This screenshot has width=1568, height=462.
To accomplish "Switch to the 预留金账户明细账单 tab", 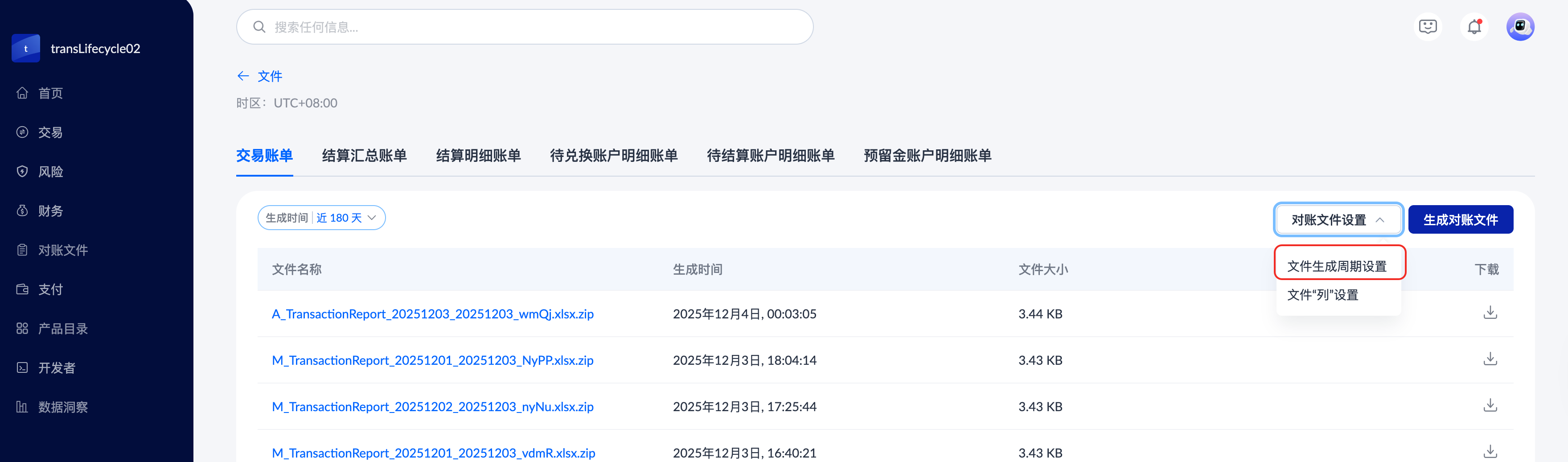I will (x=927, y=156).
